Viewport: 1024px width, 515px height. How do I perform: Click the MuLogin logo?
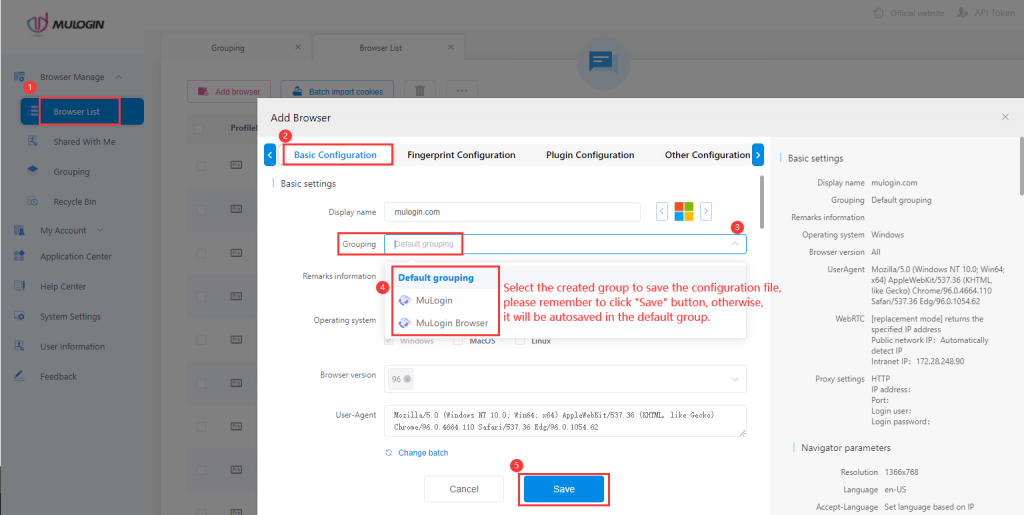point(66,25)
